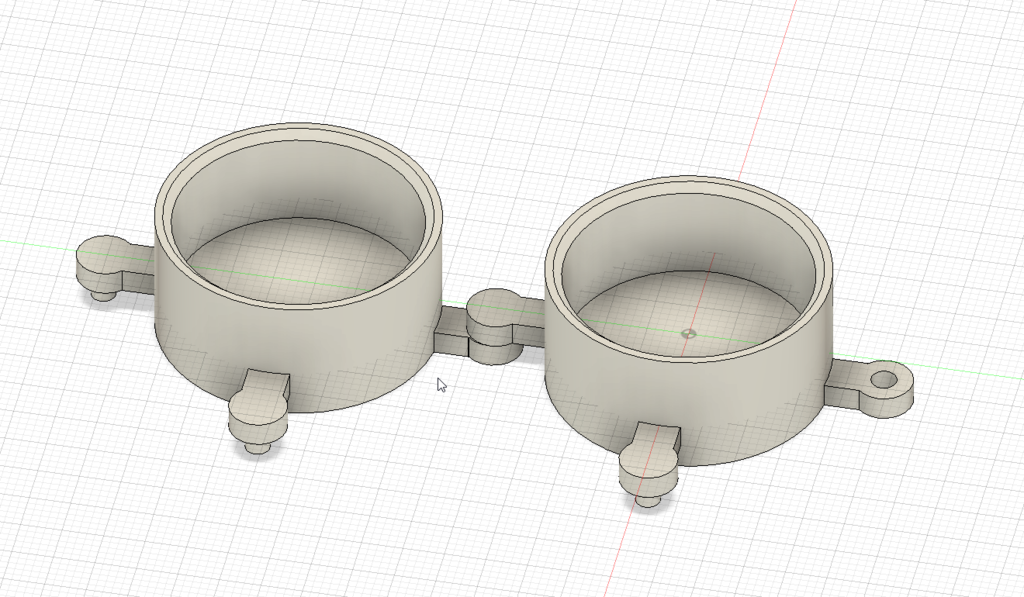Select the right ring's top rim face
The width and height of the screenshot is (1024, 597).
(x=690, y=186)
